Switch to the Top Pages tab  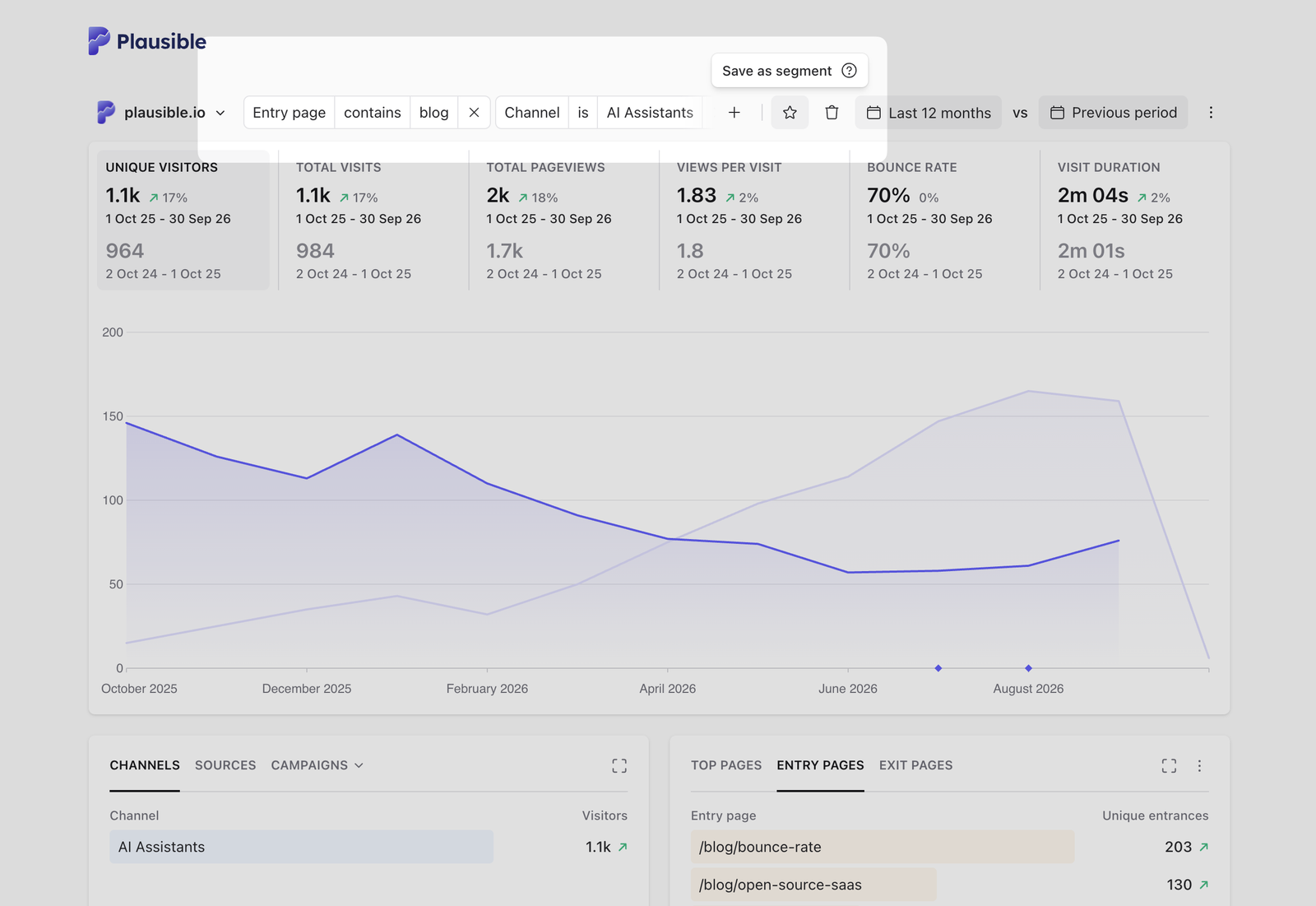(726, 765)
